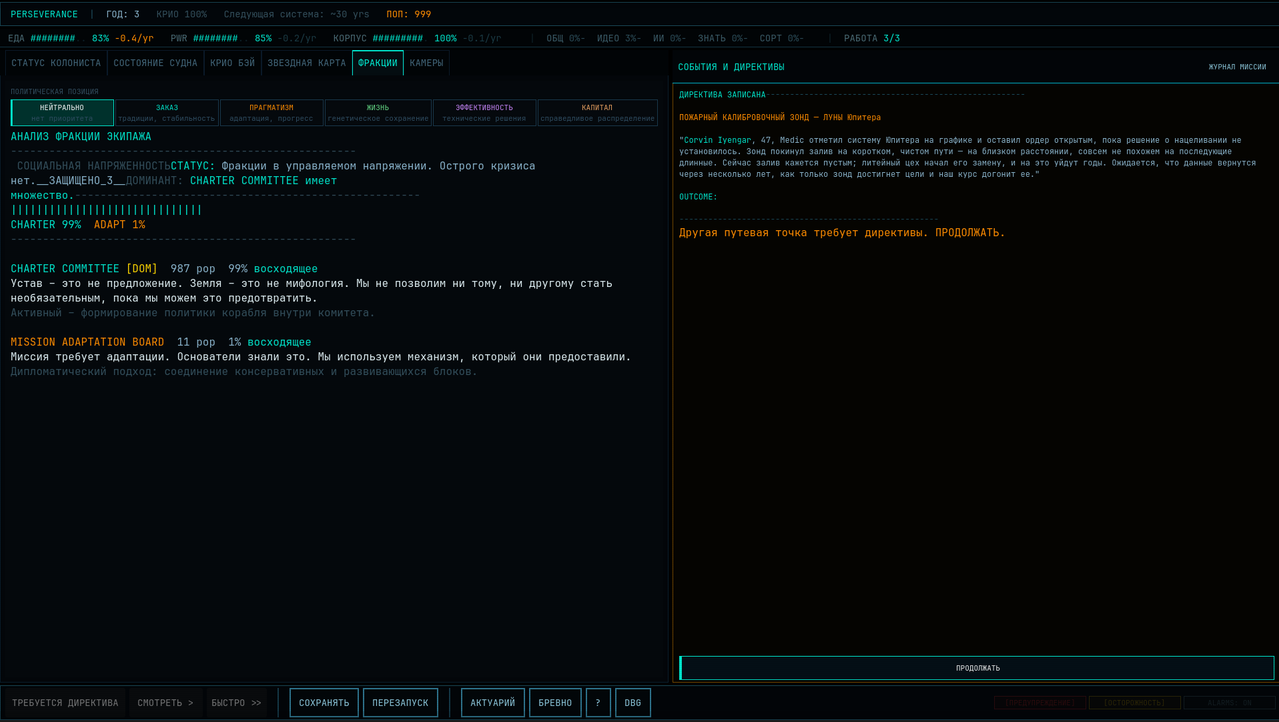Click the CHARTER COMMITTEE [DOM] faction heading
This screenshot has width=1279, height=722.
tap(84, 269)
